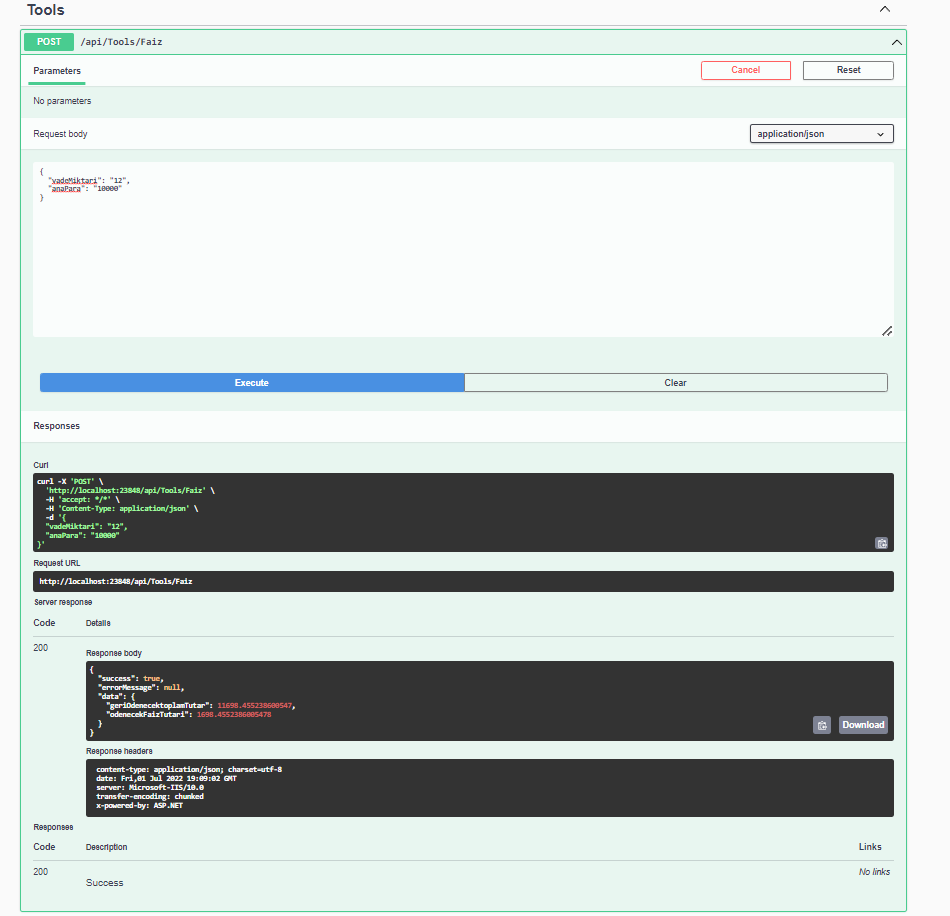Click the Description column header
This screenshot has height=916, width=950.
coord(106,847)
